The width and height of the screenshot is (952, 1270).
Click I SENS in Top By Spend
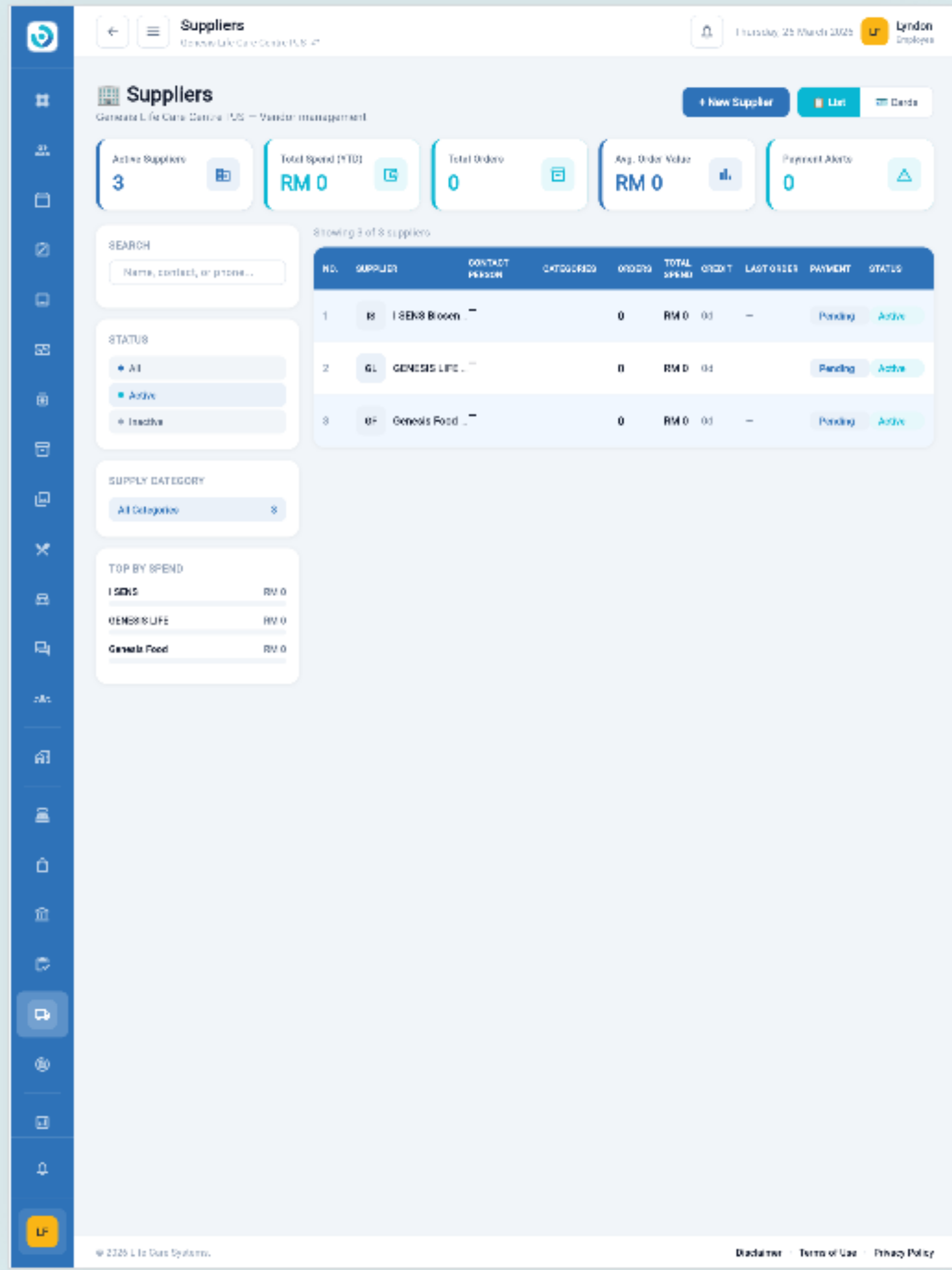(x=123, y=592)
